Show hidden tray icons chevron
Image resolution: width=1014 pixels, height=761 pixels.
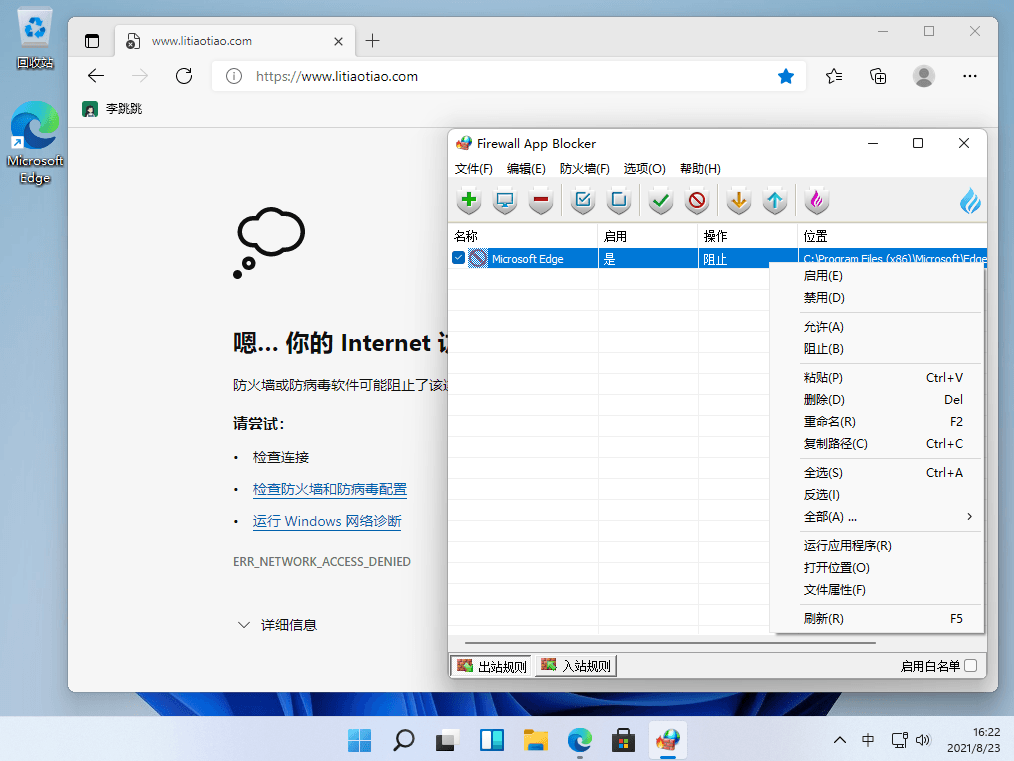(x=839, y=740)
